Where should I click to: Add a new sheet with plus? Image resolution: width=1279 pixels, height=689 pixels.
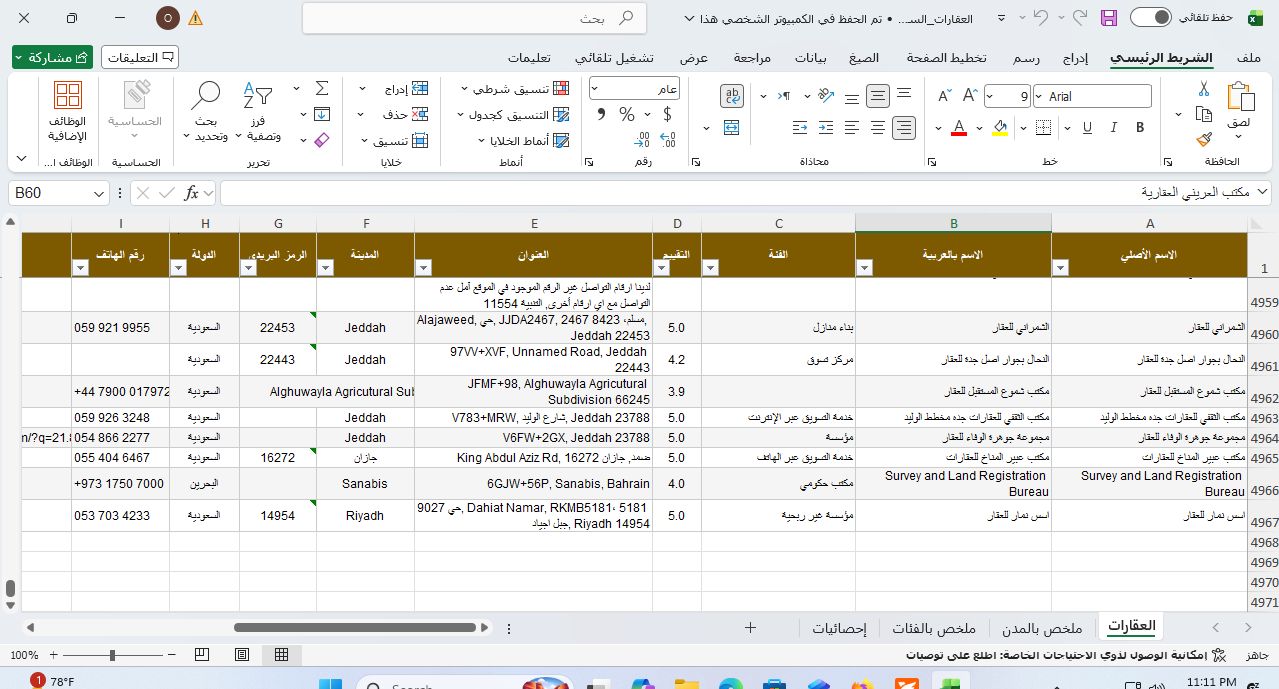751,628
